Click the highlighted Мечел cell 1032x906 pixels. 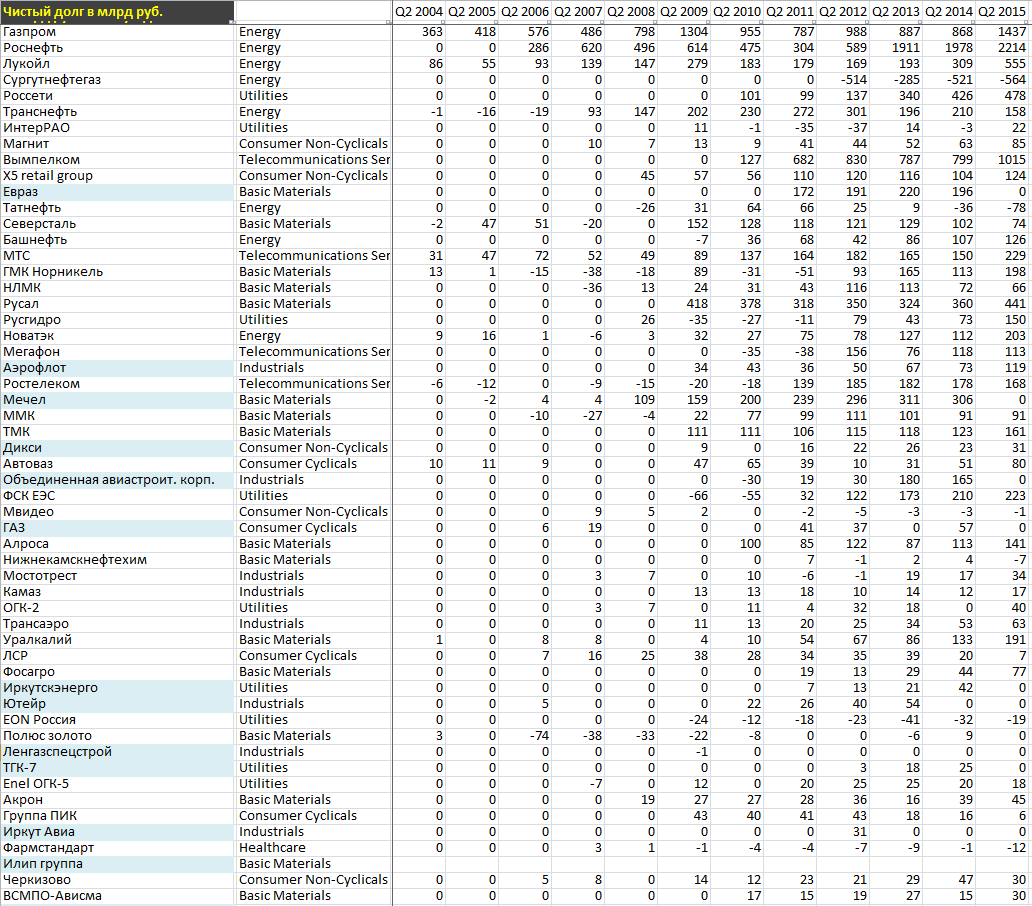117,400
